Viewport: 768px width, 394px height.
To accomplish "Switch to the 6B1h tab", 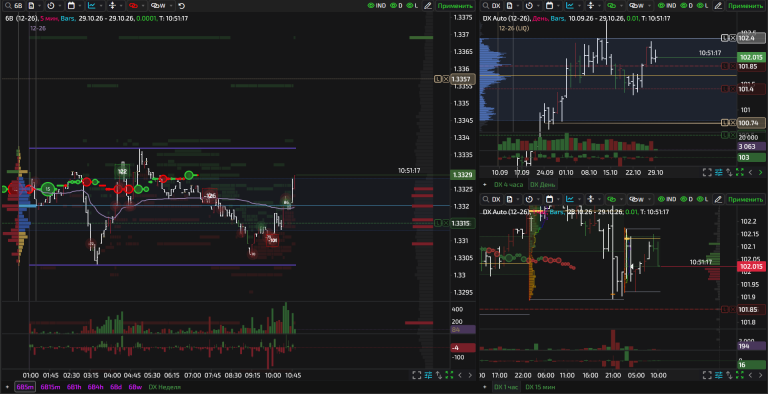I will click(74, 387).
